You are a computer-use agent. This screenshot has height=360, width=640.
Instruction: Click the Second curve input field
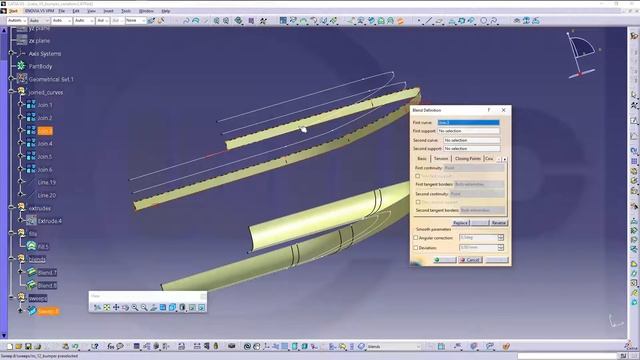coord(471,140)
